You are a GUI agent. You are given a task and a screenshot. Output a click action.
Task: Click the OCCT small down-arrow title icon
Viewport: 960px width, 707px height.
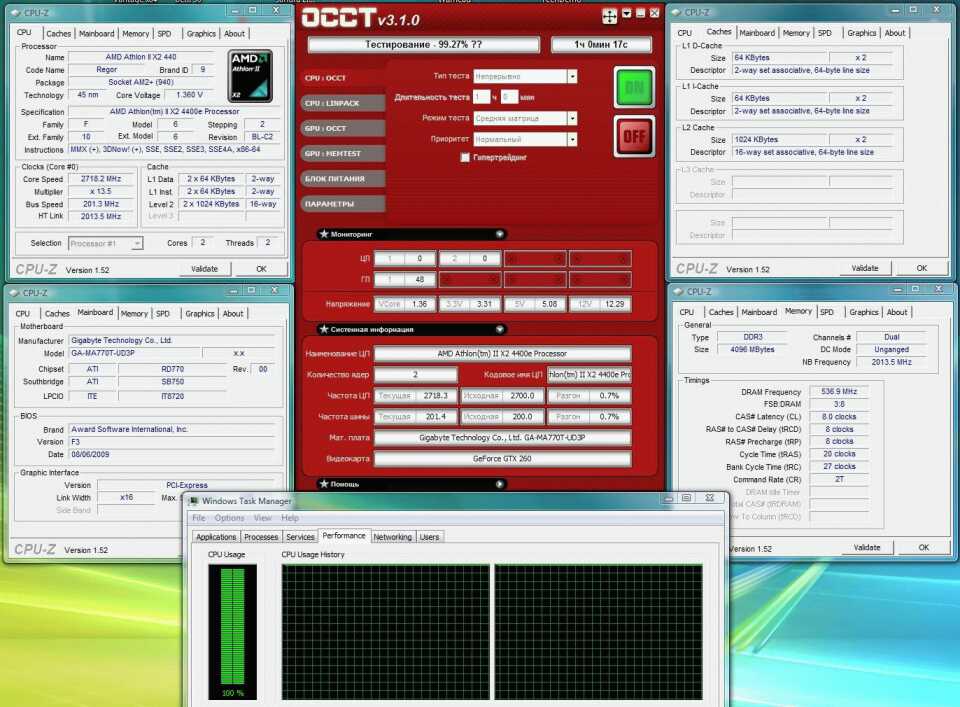626,14
